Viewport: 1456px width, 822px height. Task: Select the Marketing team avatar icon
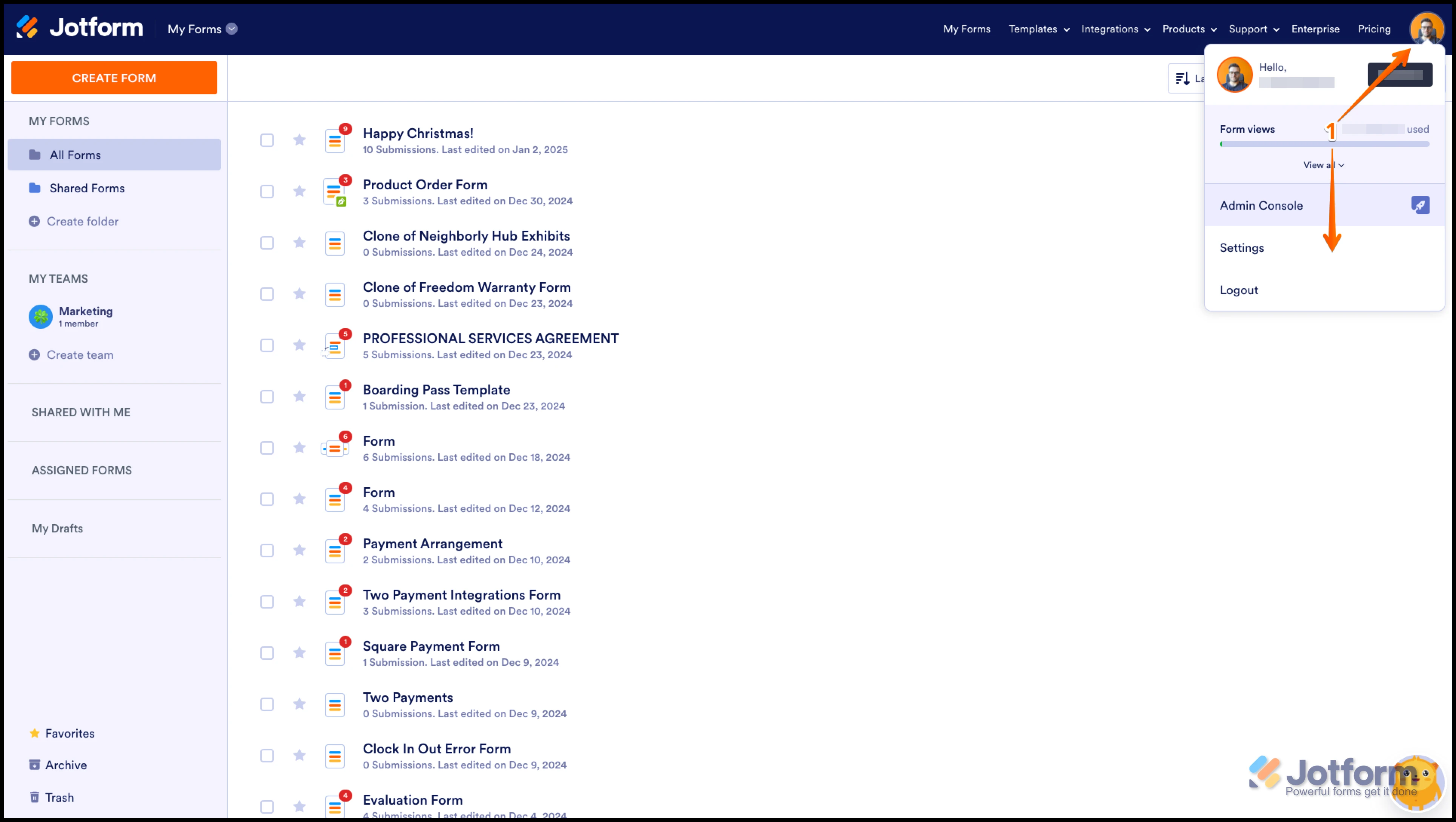(40, 316)
